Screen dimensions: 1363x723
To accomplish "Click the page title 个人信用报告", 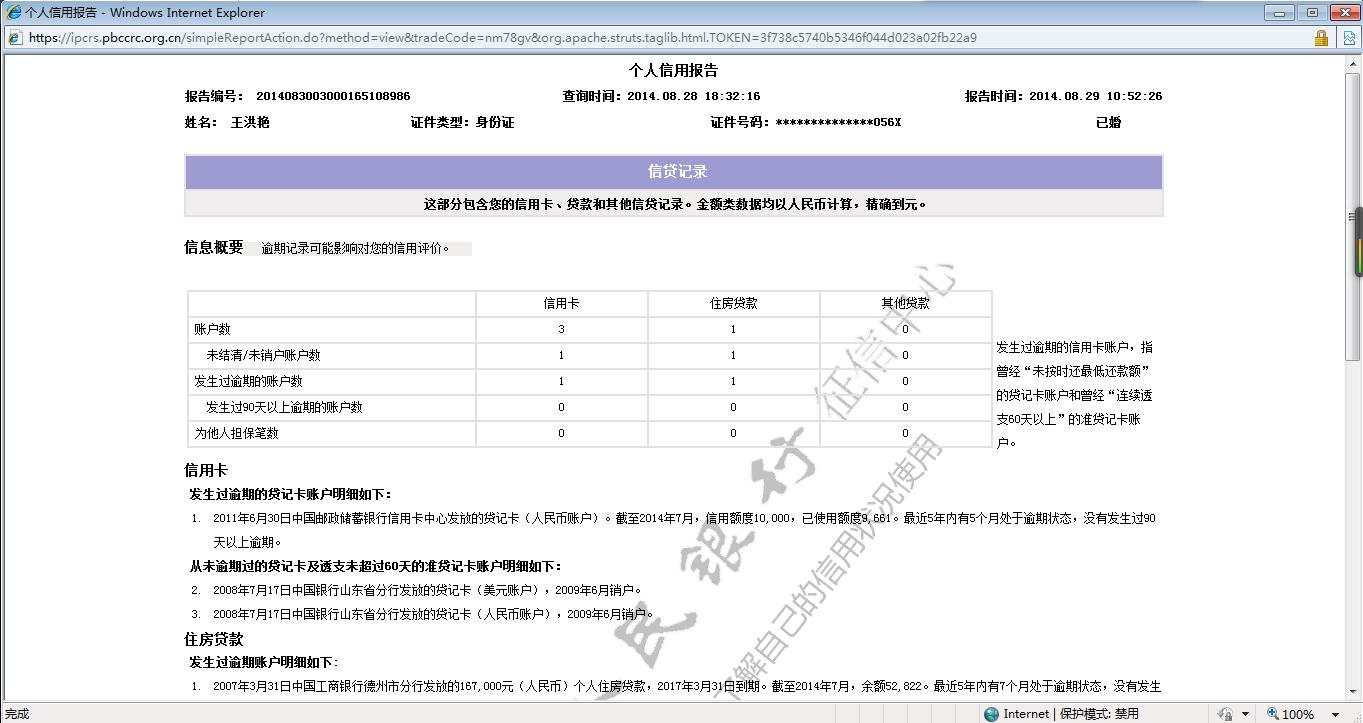I will [673, 71].
